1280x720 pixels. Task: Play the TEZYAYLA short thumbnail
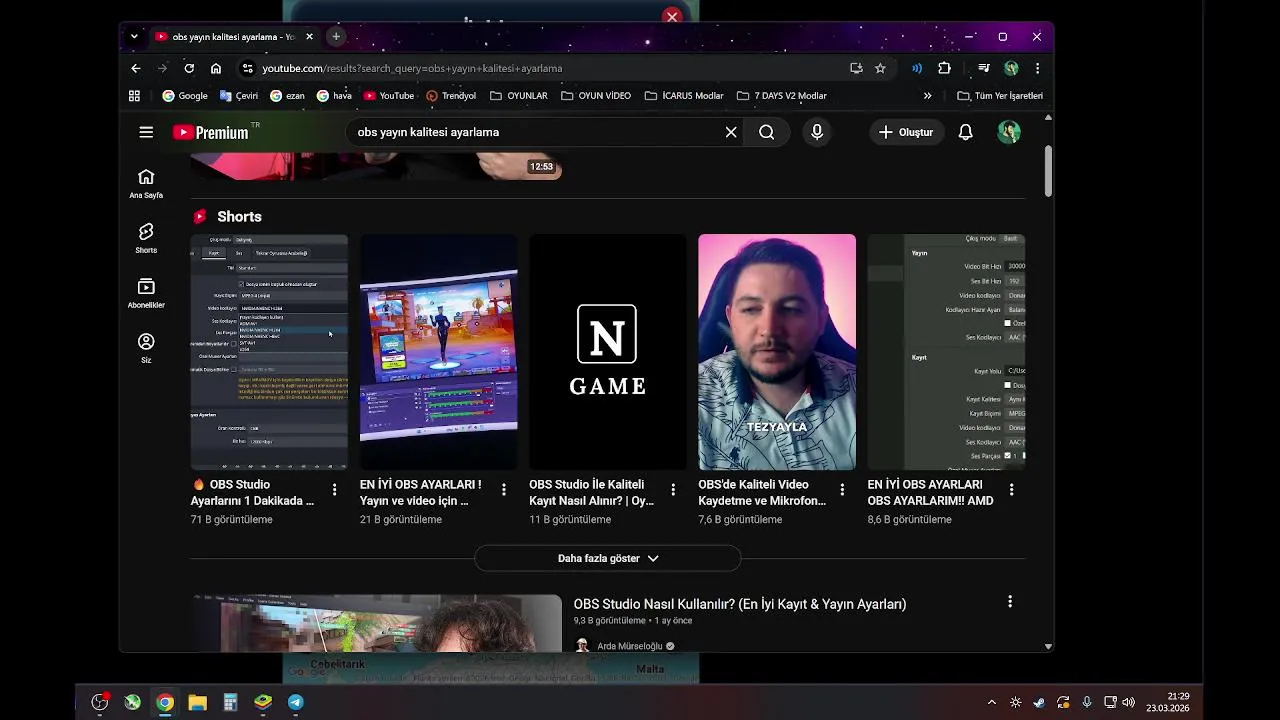[777, 352]
